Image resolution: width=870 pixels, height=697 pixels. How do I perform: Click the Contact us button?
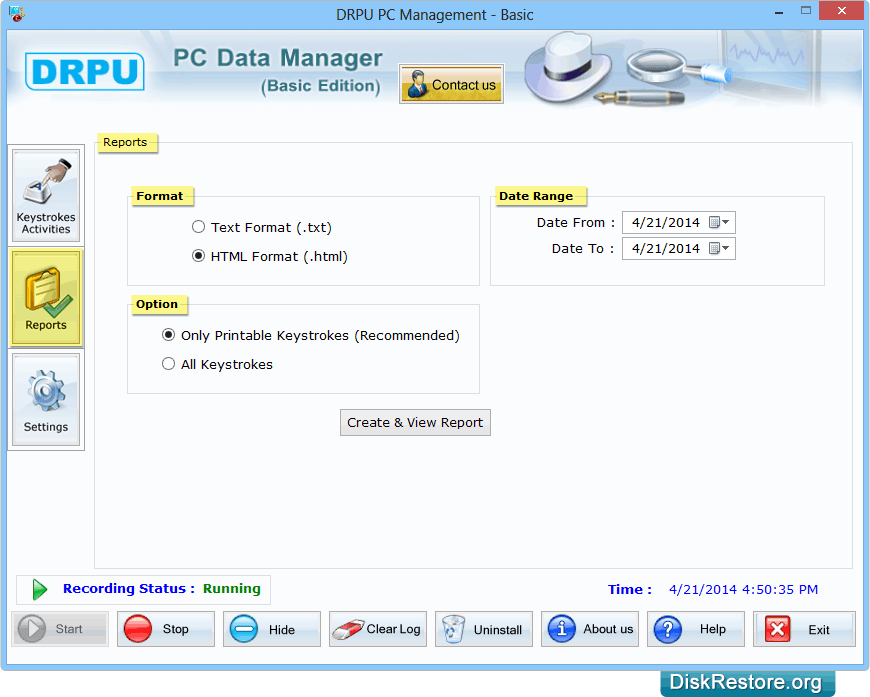coord(451,84)
